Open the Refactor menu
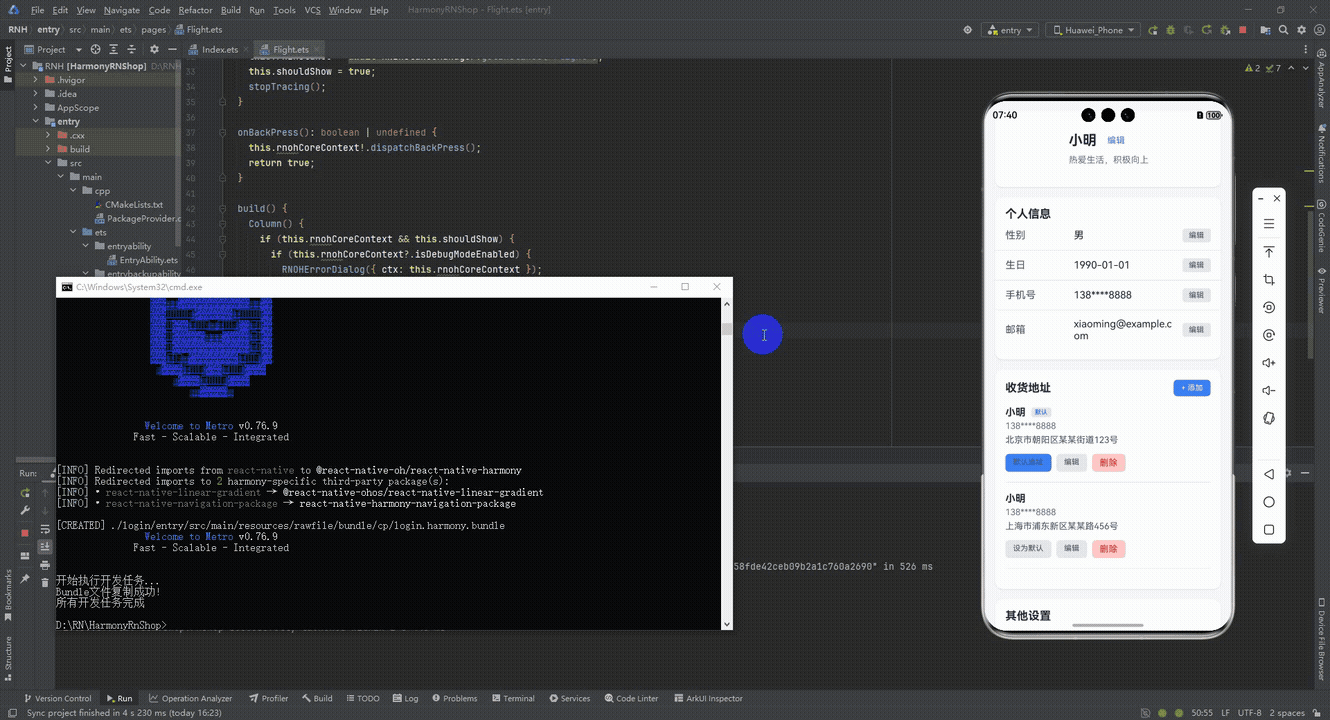This screenshot has width=1330, height=720. [x=195, y=10]
